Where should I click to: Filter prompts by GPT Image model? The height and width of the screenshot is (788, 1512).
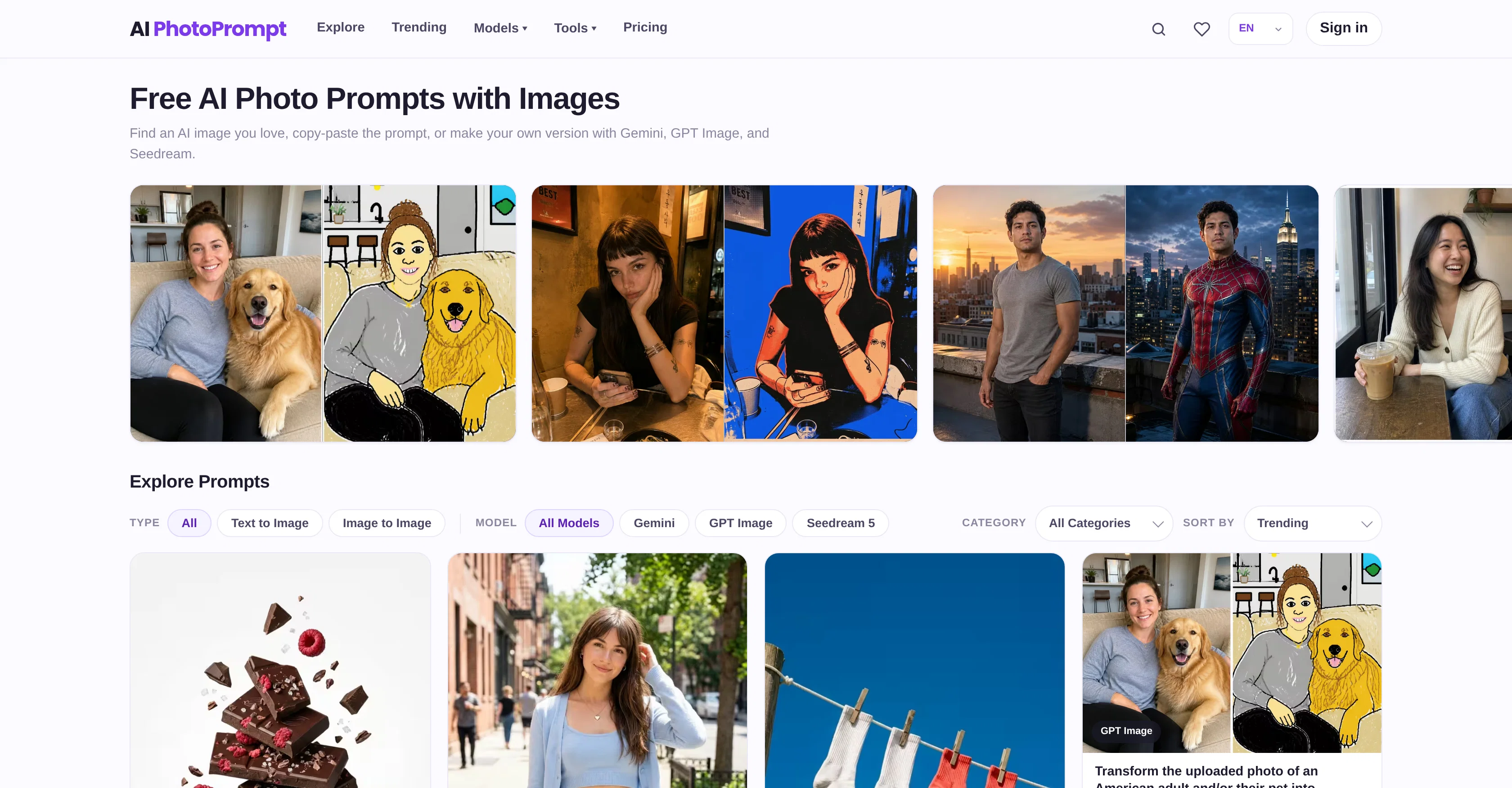tap(740, 523)
